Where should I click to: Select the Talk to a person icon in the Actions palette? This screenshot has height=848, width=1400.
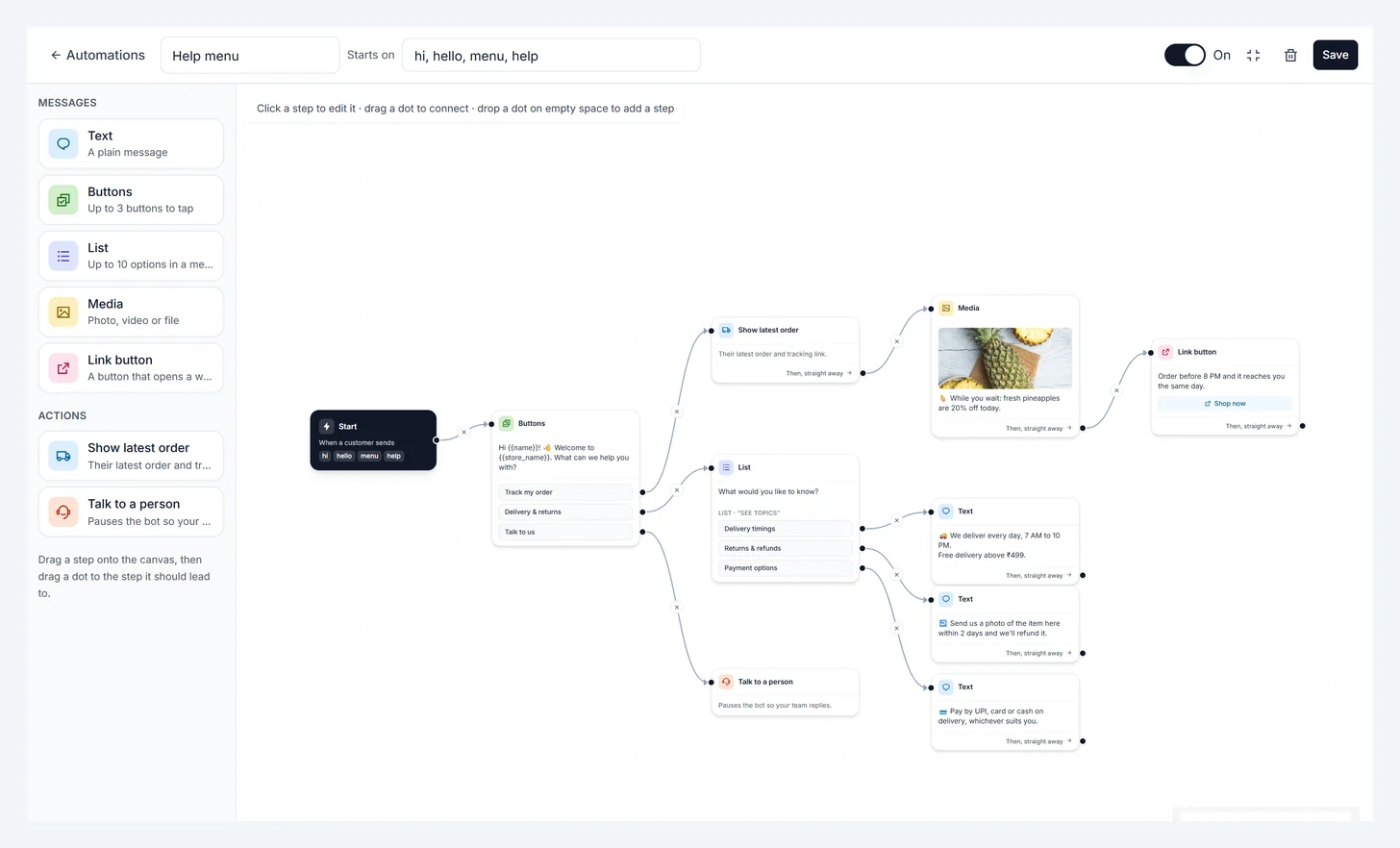[63, 511]
